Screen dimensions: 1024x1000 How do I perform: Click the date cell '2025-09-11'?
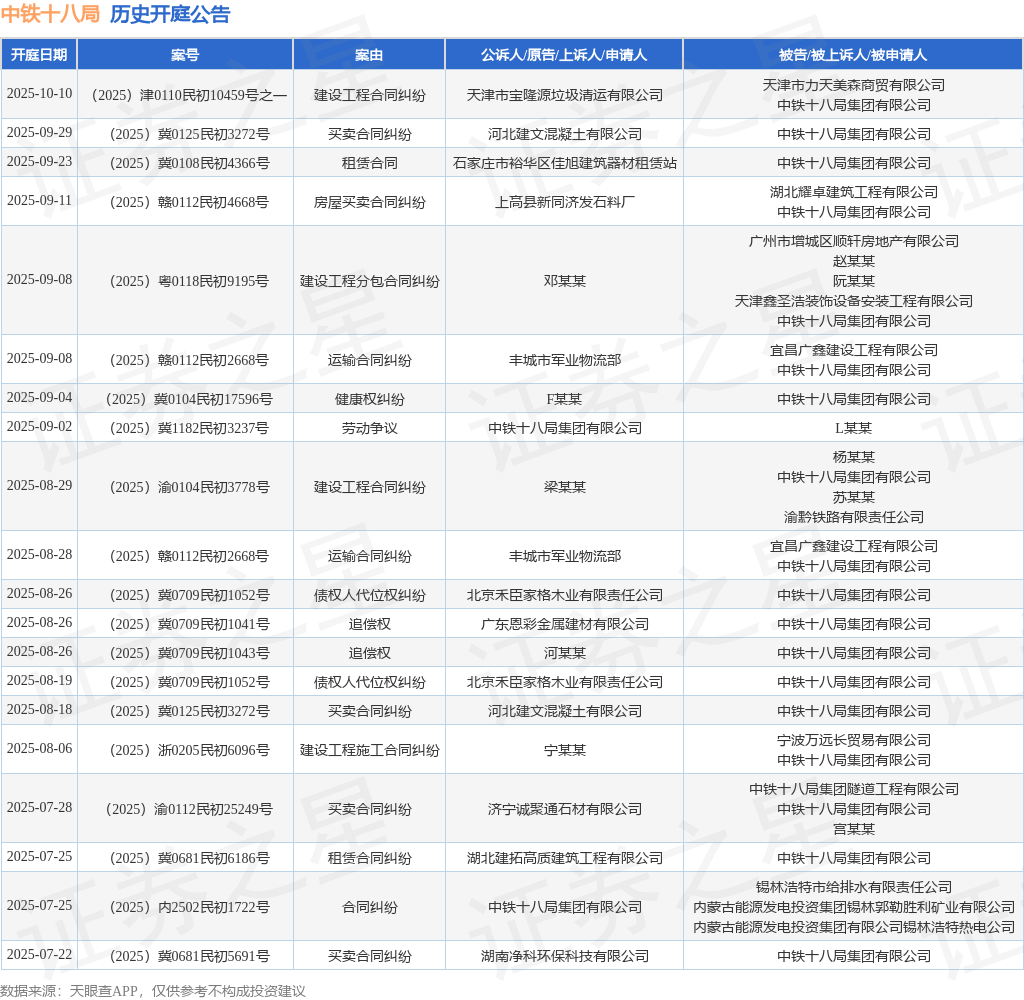coord(39,201)
